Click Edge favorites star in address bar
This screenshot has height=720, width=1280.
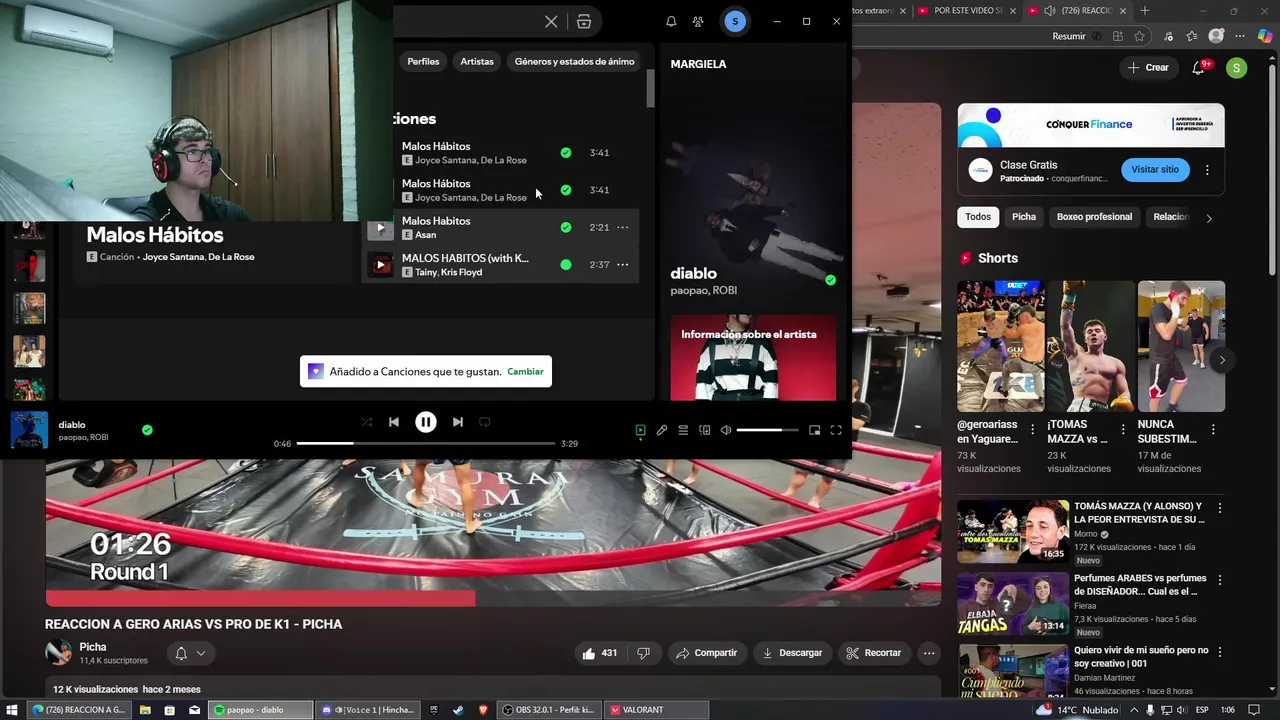(1142, 36)
